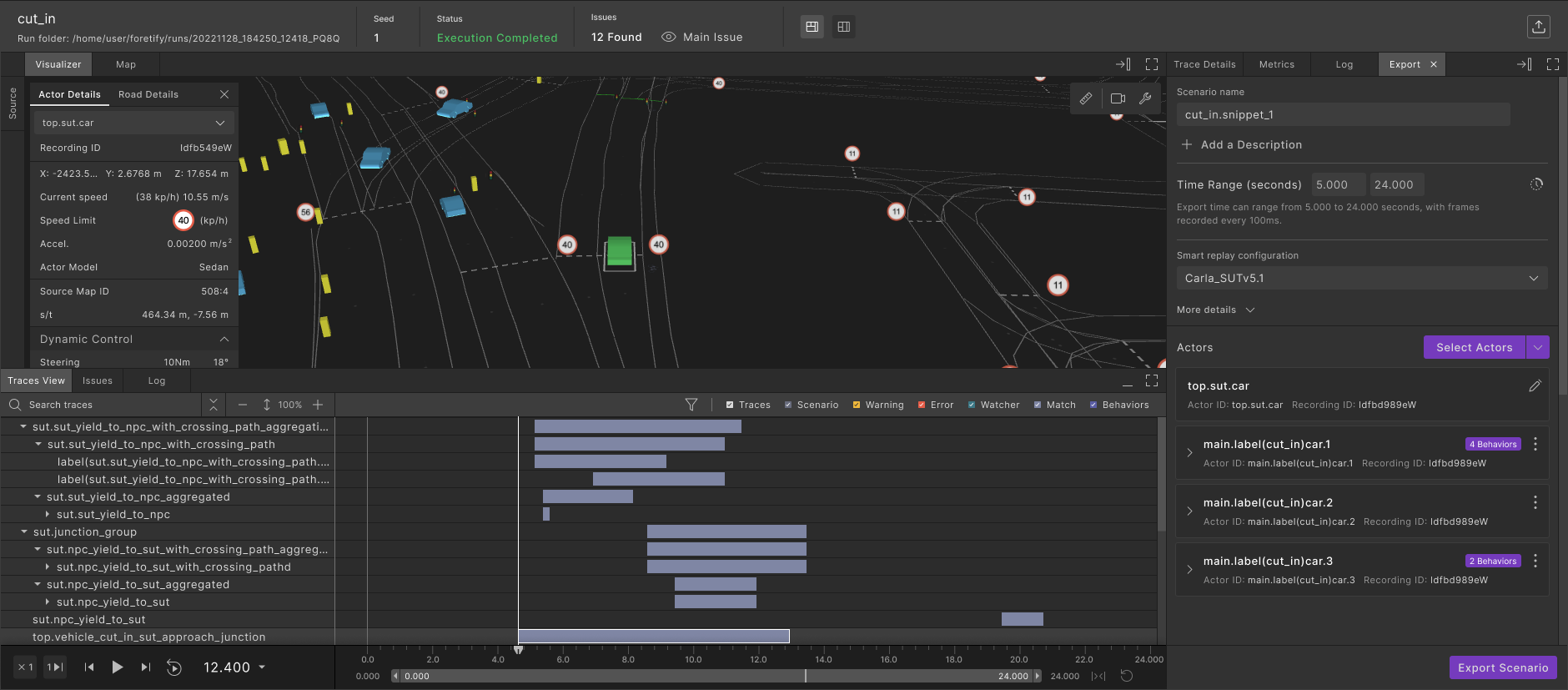The height and width of the screenshot is (690, 1568).
Task: Toggle the Scenario checkbox
Action: [x=788, y=405]
